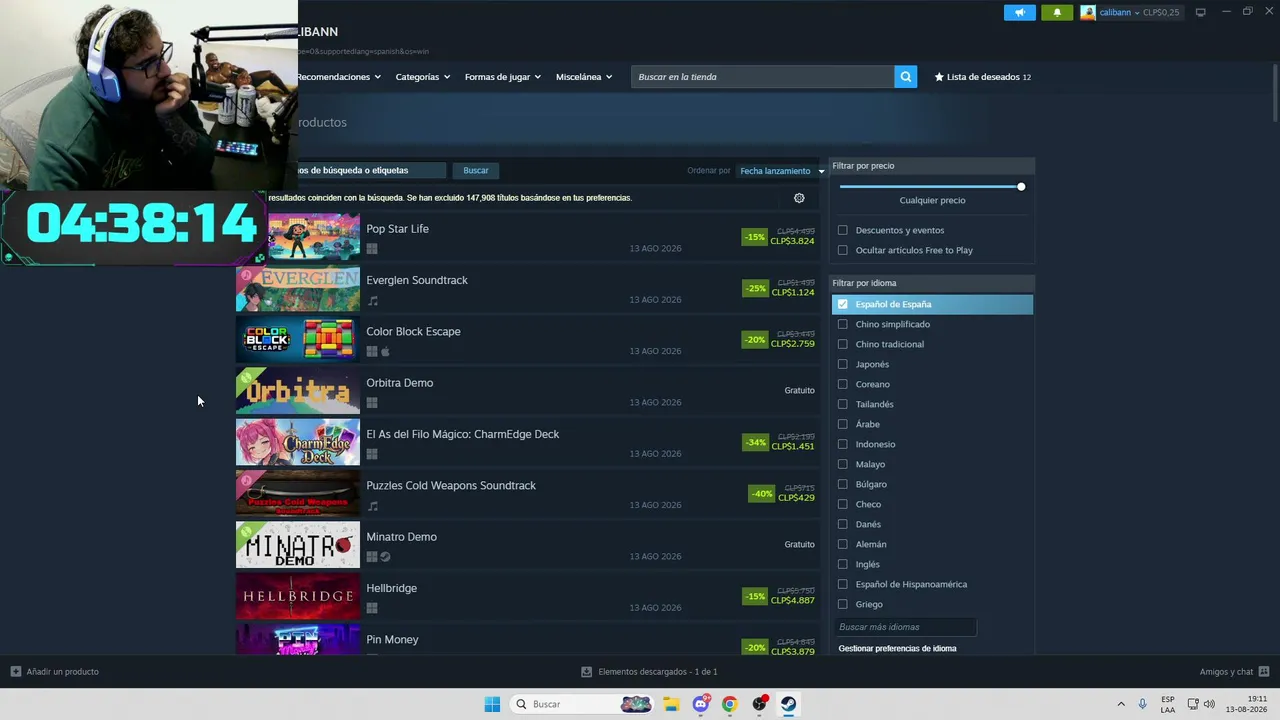Check the Inglés language filter

[843, 564]
